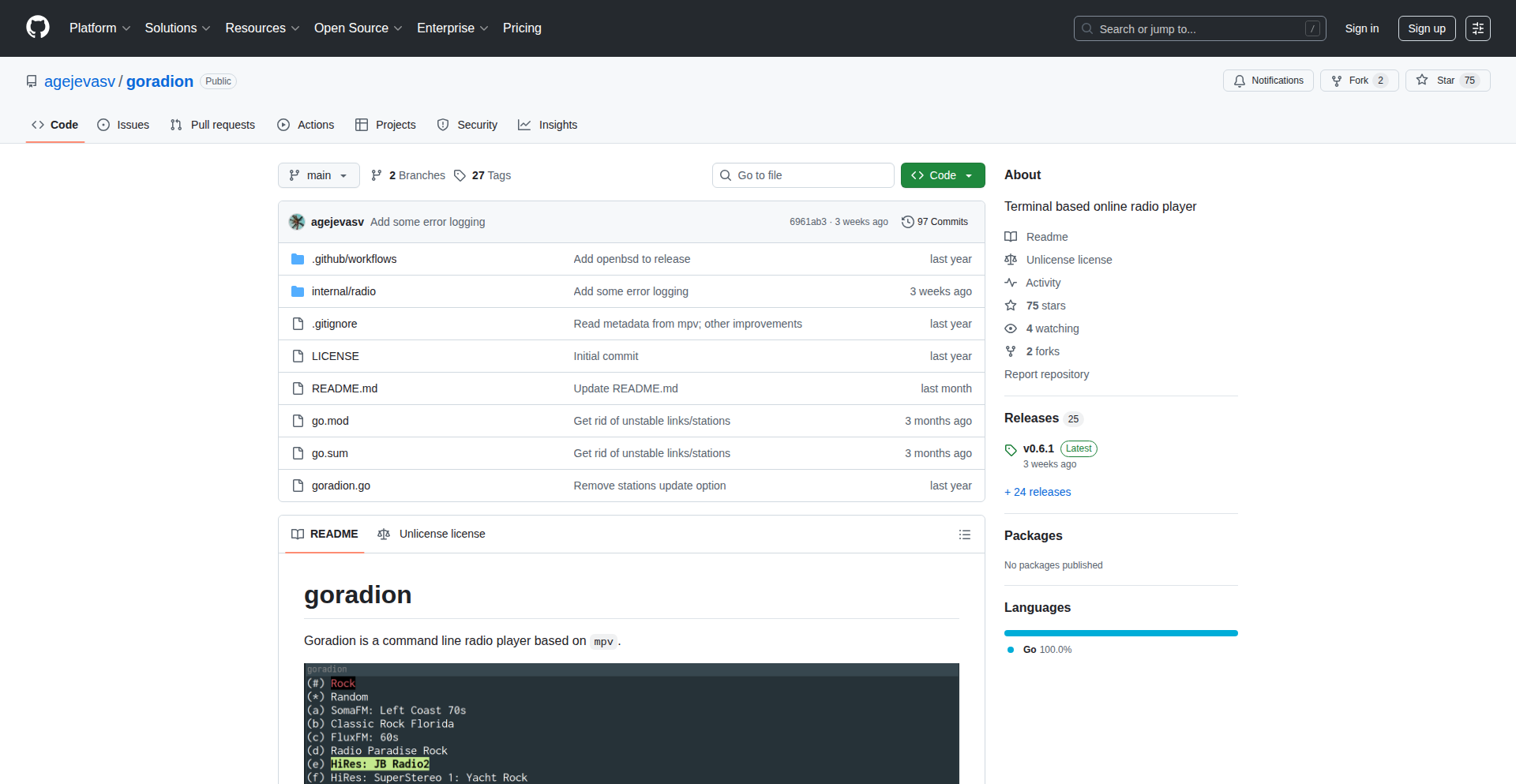The height and width of the screenshot is (784, 1516).
Task: Open the Pricing page
Action: point(522,28)
